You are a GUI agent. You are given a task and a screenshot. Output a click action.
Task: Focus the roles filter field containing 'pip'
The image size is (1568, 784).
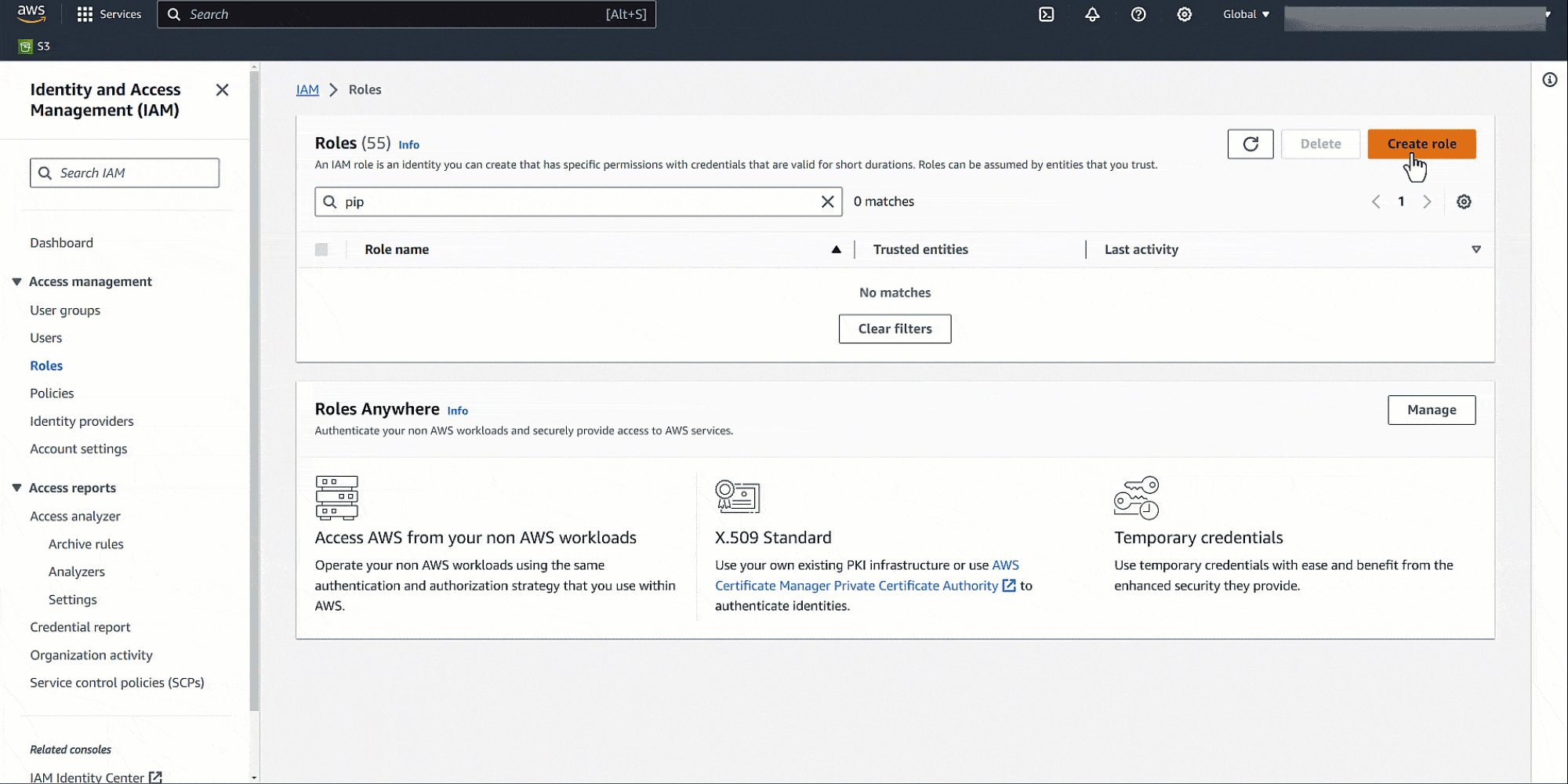579,201
